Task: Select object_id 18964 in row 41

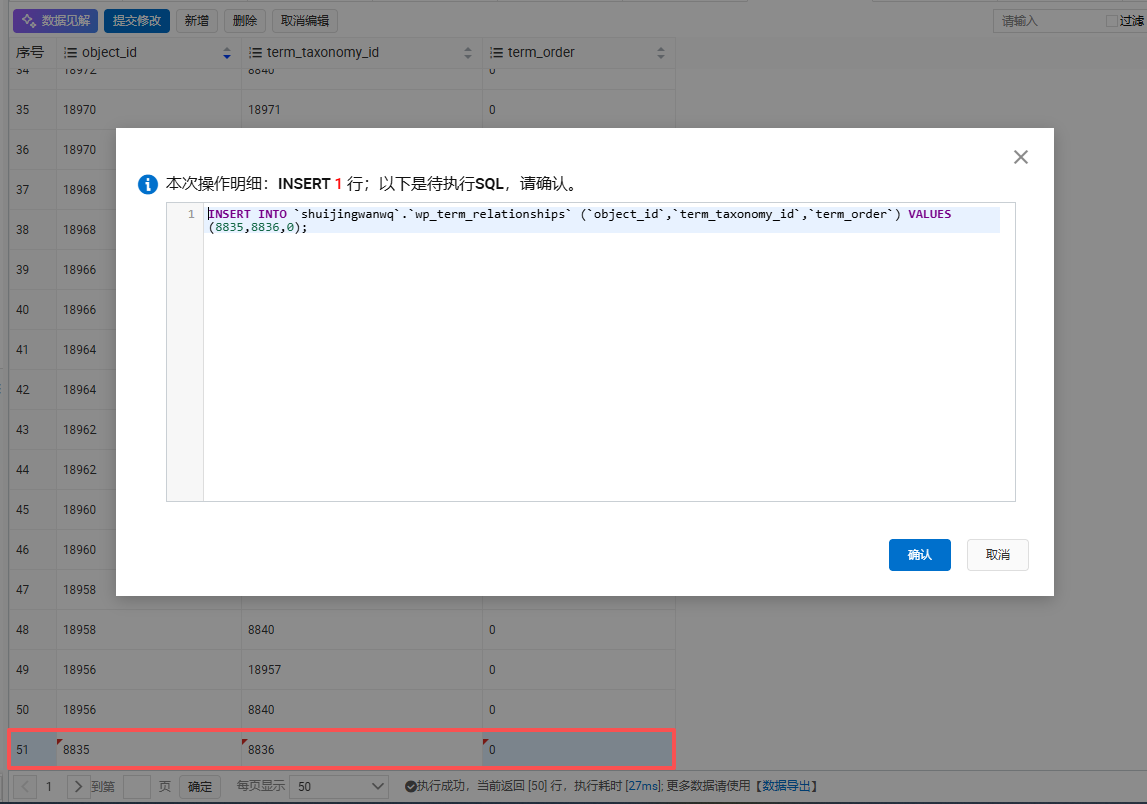Action: [86, 350]
